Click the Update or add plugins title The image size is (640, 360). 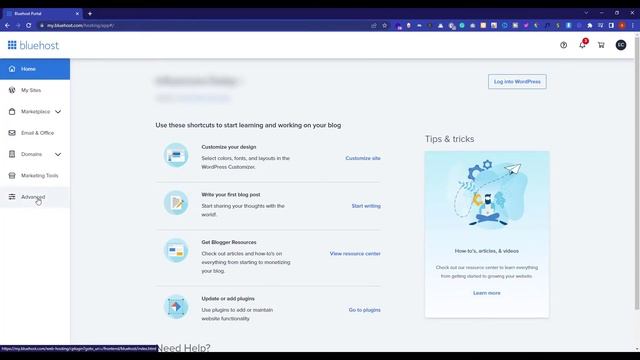(228, 298)
